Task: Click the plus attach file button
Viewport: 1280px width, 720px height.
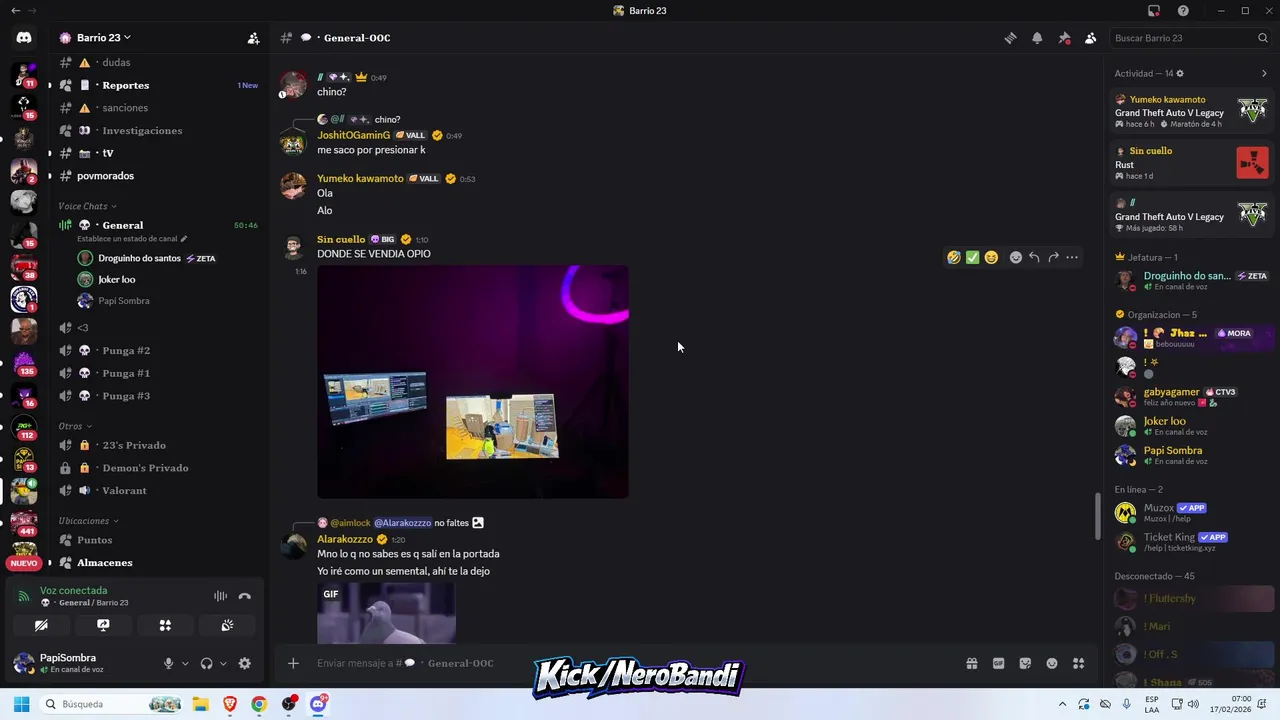Action: click(293, 663)
